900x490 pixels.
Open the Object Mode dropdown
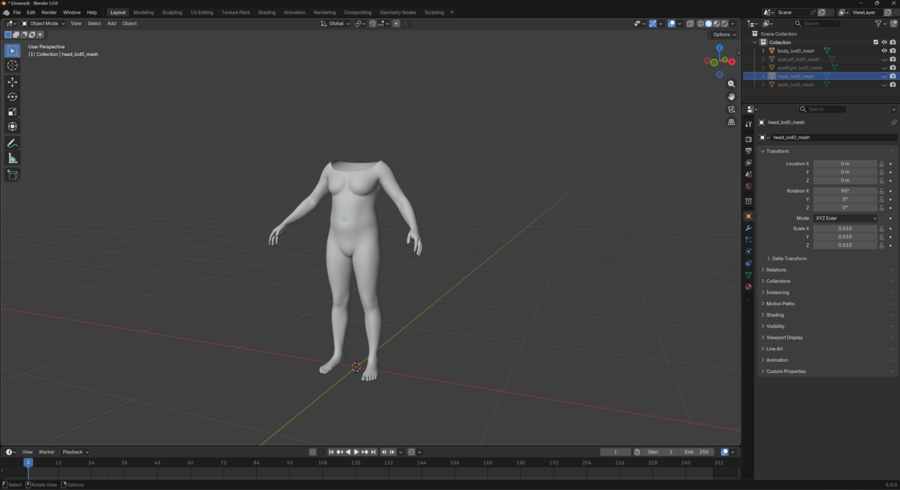(x=44, y=23)
